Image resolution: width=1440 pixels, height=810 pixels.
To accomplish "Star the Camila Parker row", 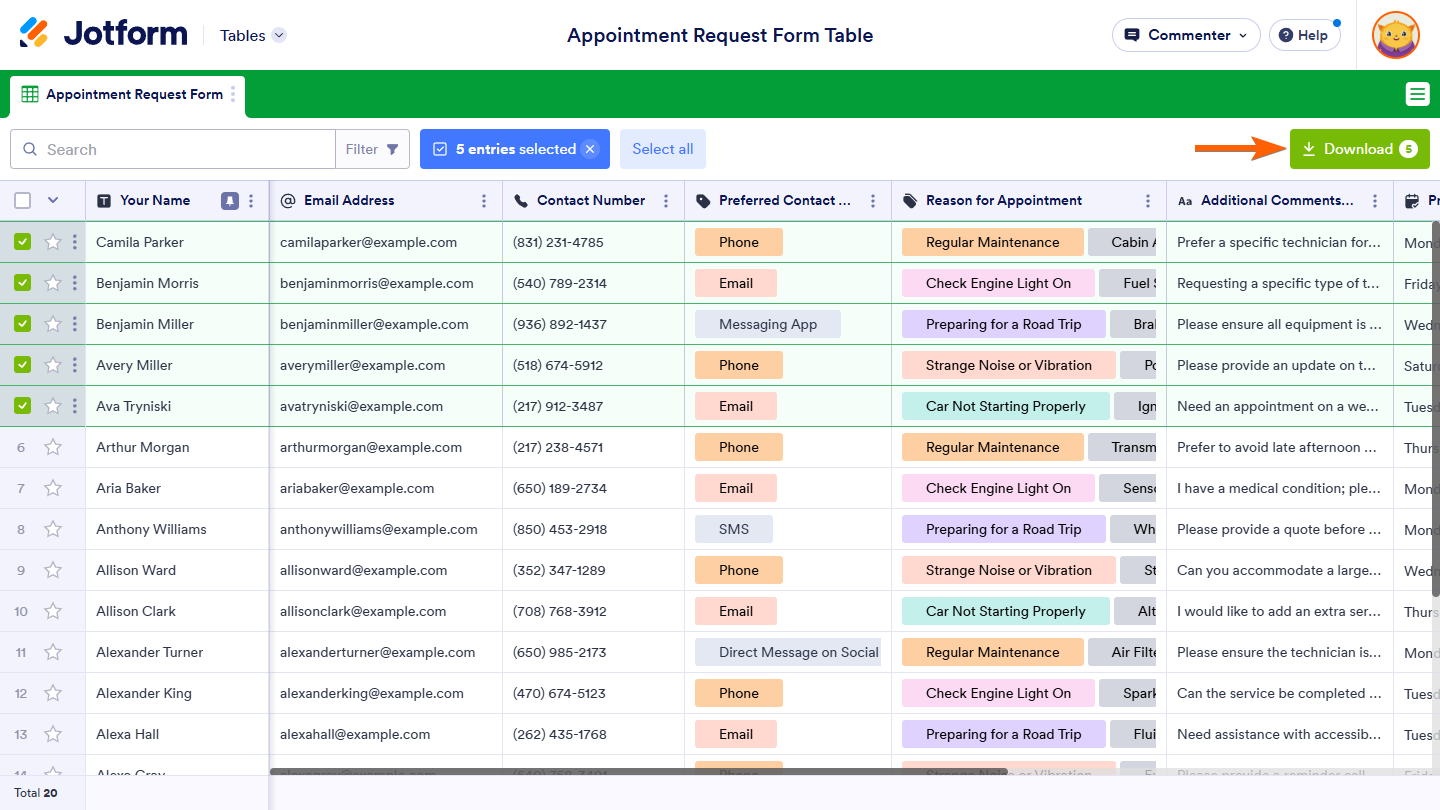I will (x=53, y=242).
